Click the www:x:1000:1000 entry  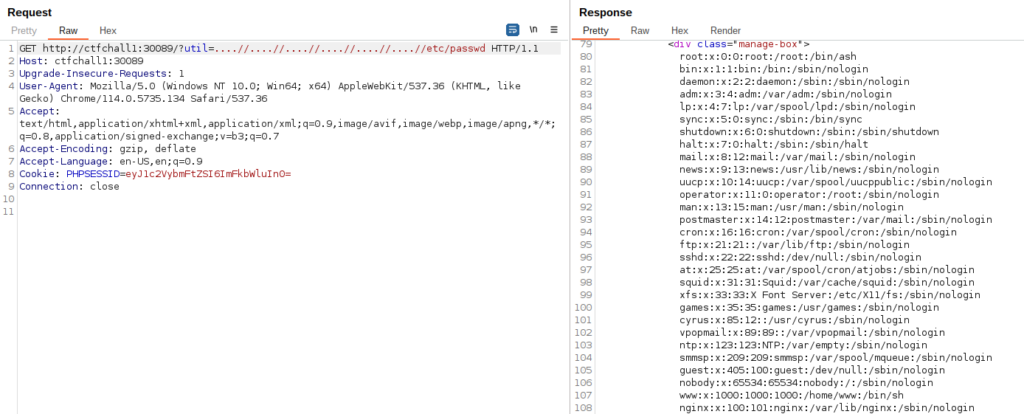click(x=794, y=395)
